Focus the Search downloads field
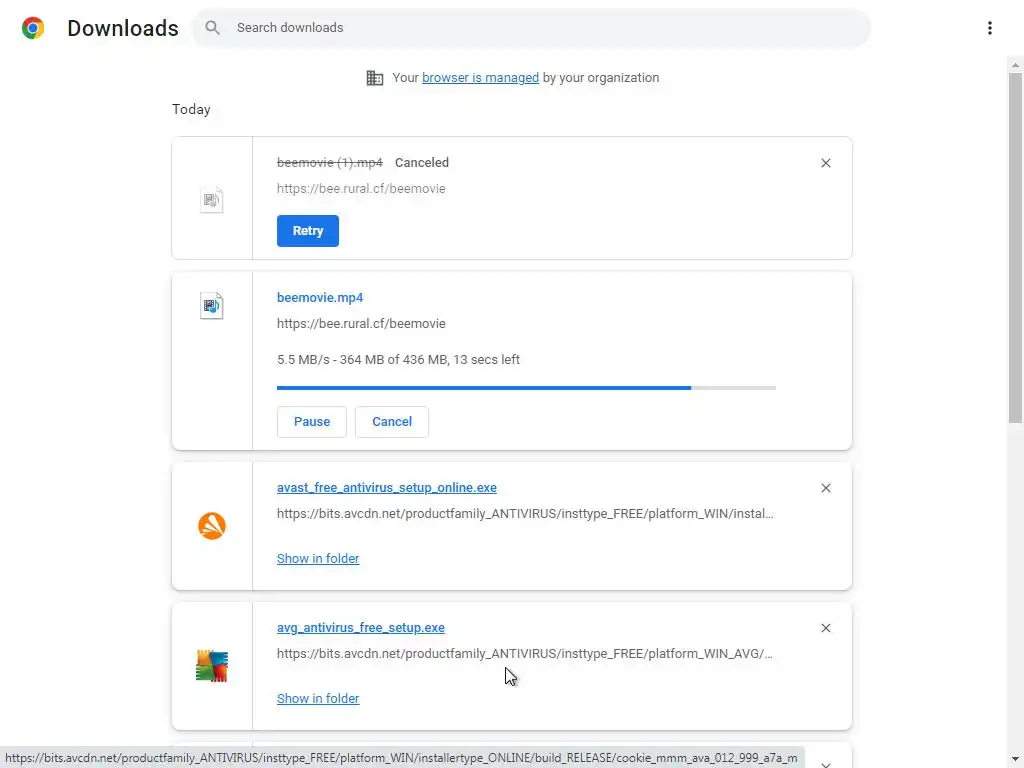Viewport: 1024px width, 768px height. 540,28
